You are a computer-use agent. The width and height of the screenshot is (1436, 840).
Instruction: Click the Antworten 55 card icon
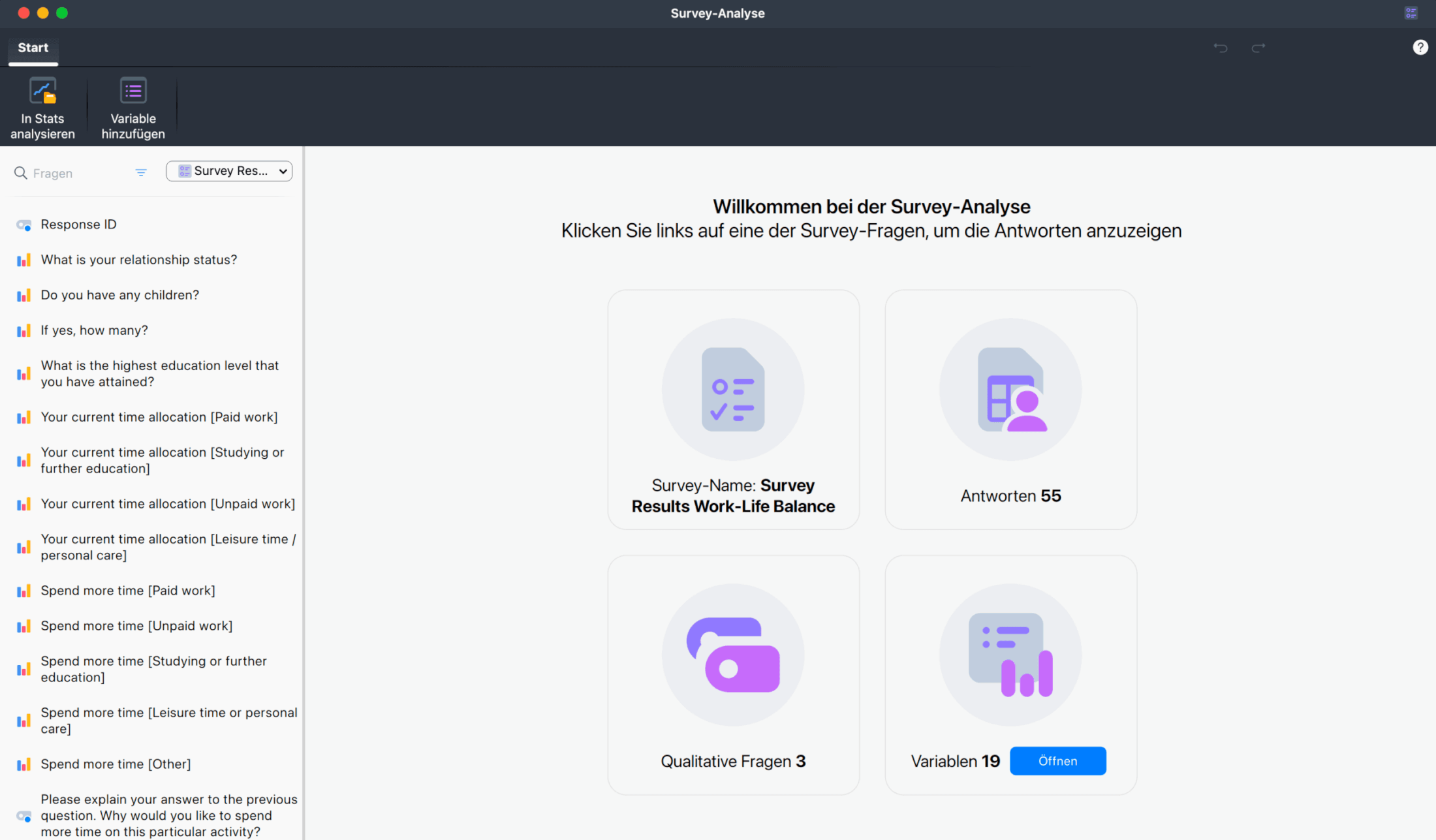tap(1010, 389)
